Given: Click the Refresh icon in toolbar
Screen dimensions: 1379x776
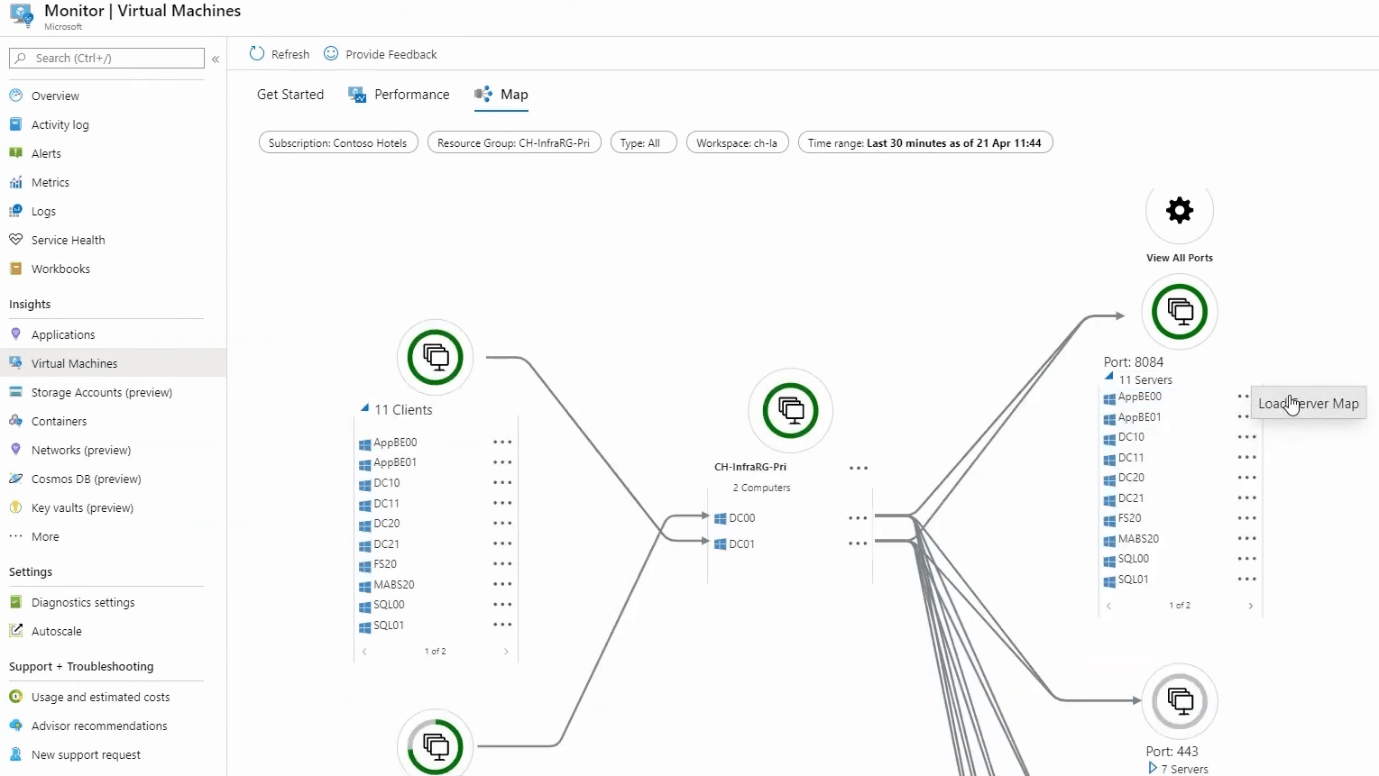Looking at the screenshot, I should [257, 54].
